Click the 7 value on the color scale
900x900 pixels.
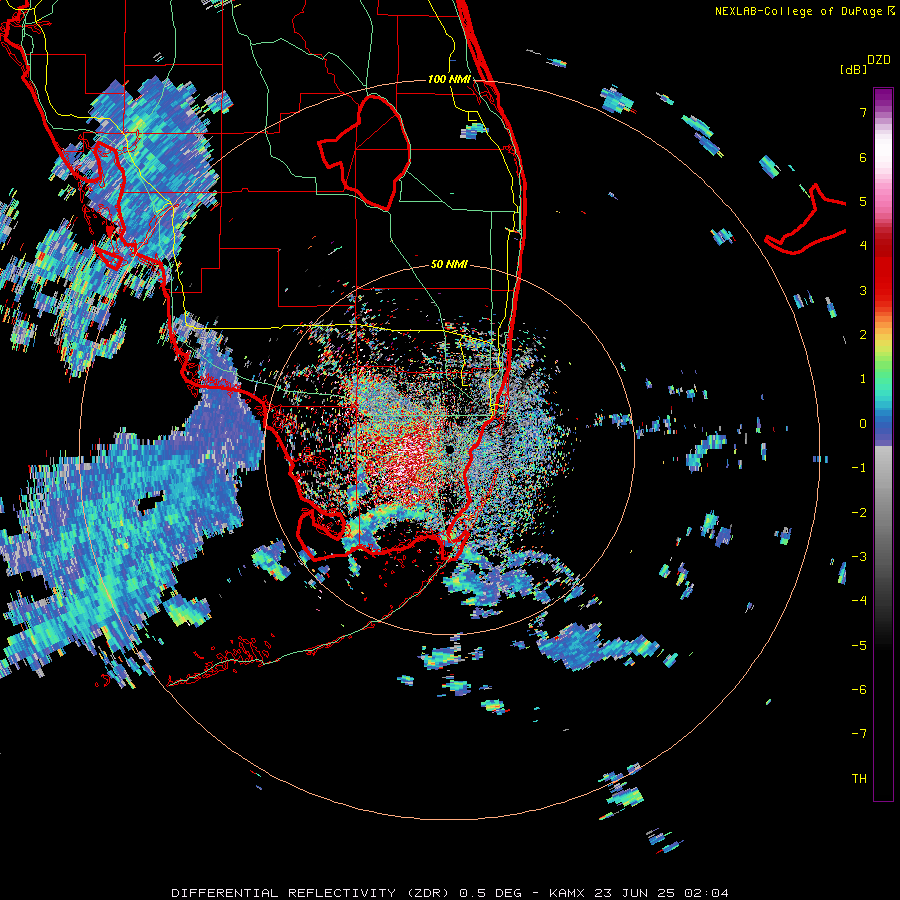pos(863,112)
